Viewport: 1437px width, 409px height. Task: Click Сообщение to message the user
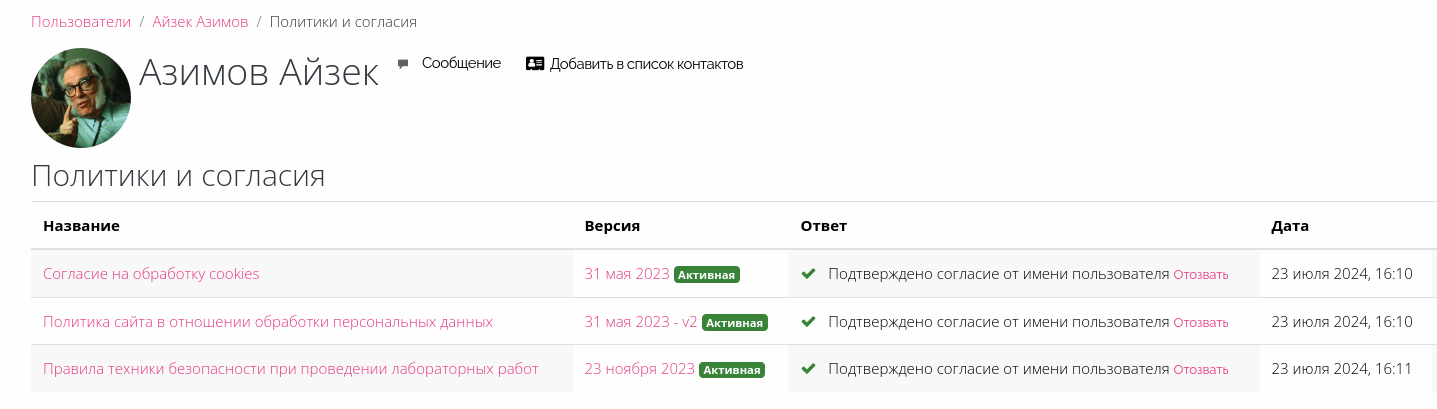(x=461, y=63)
